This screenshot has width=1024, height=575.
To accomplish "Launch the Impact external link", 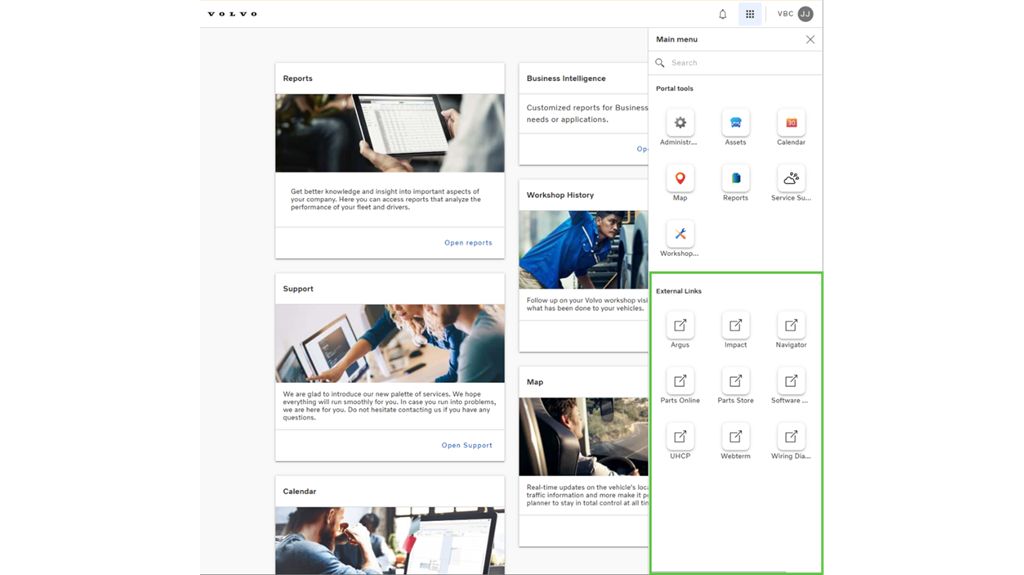I will pyautogui.click(x=735, y=326).
